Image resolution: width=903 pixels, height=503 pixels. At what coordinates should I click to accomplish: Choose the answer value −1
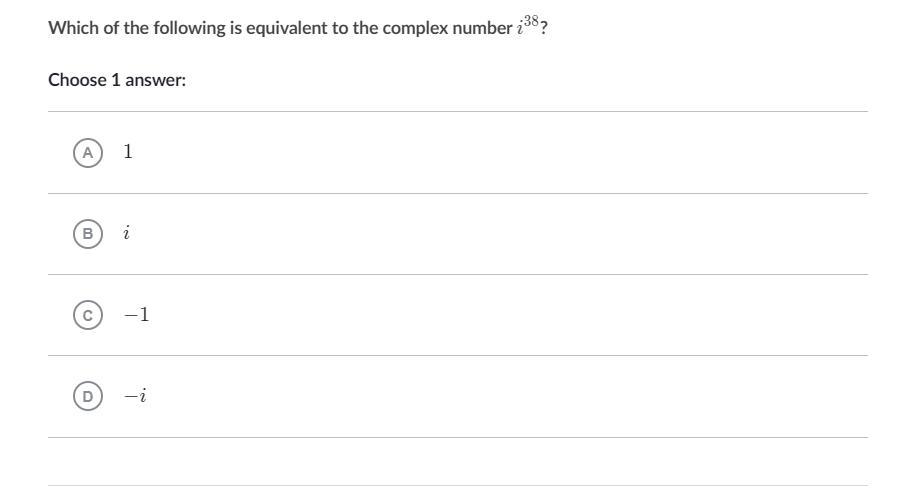136,315
